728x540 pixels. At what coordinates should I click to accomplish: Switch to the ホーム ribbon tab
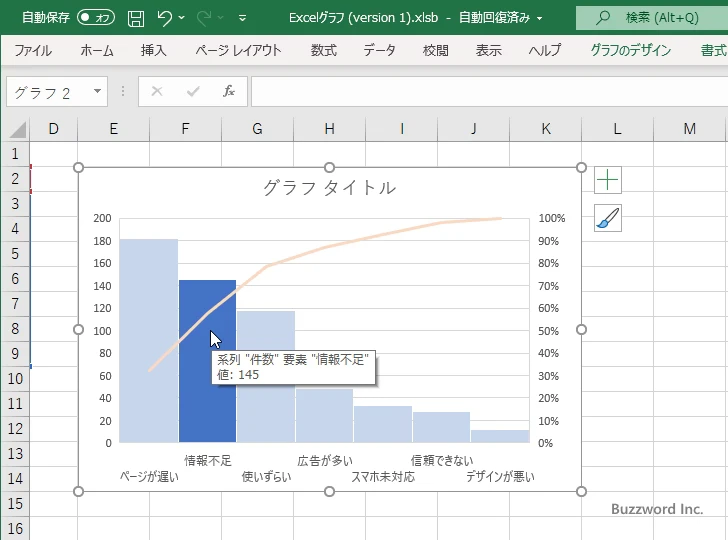97,50
